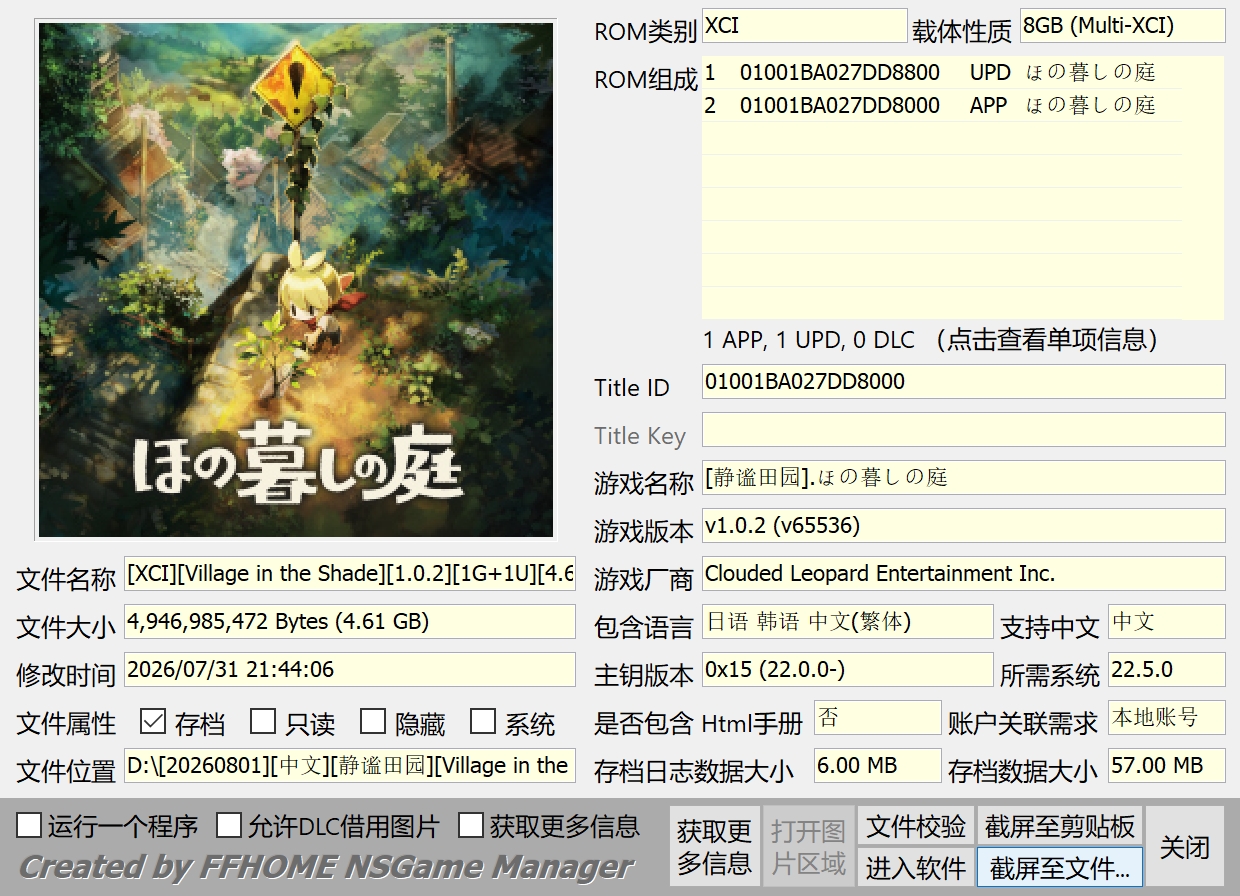Click the '1 APP, 1 UPD, 0 DLC' summary text
The image size is (1240, 896).
point(809,340)
